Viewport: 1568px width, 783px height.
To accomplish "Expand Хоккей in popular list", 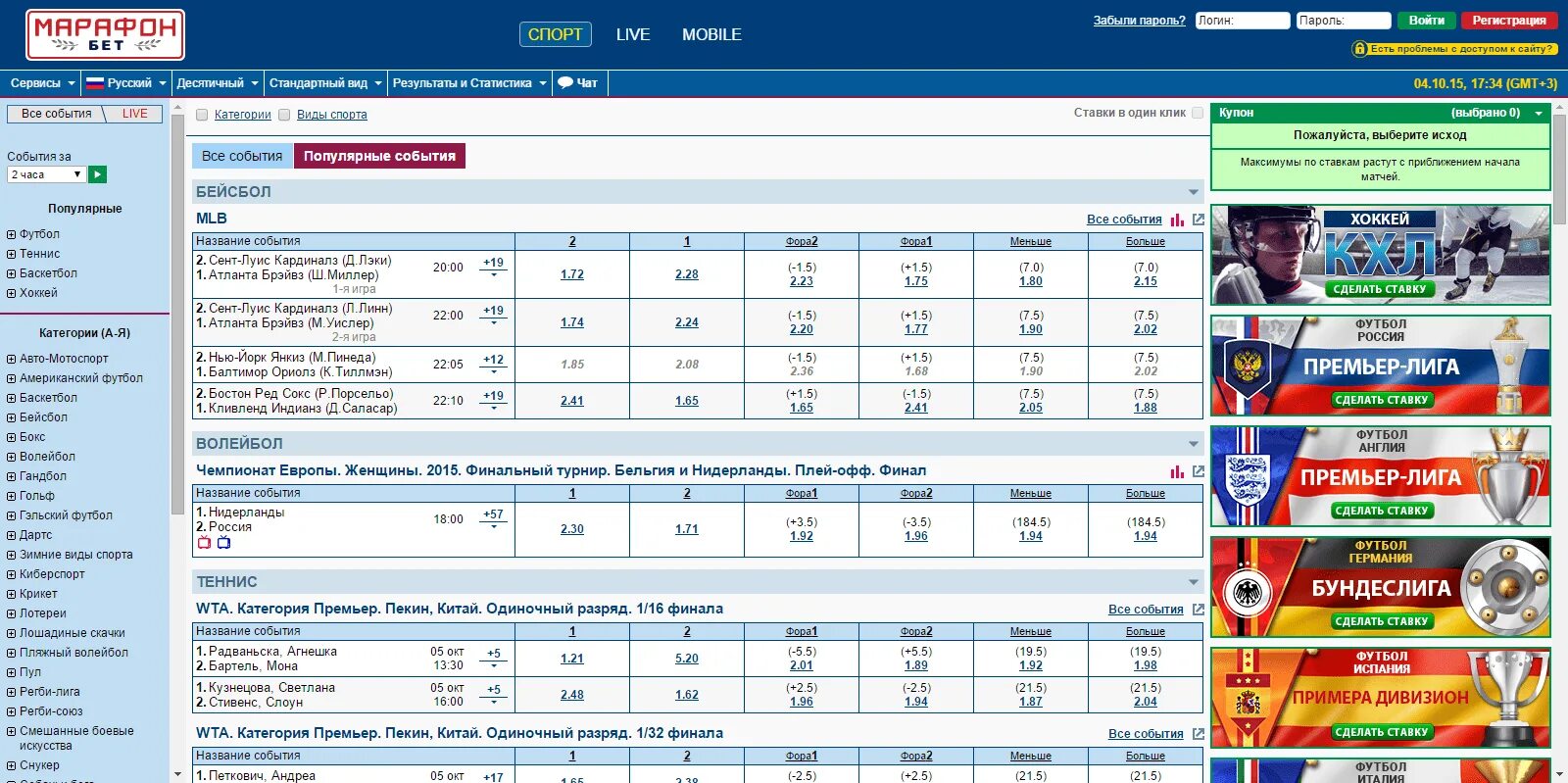I will [11, 293].
